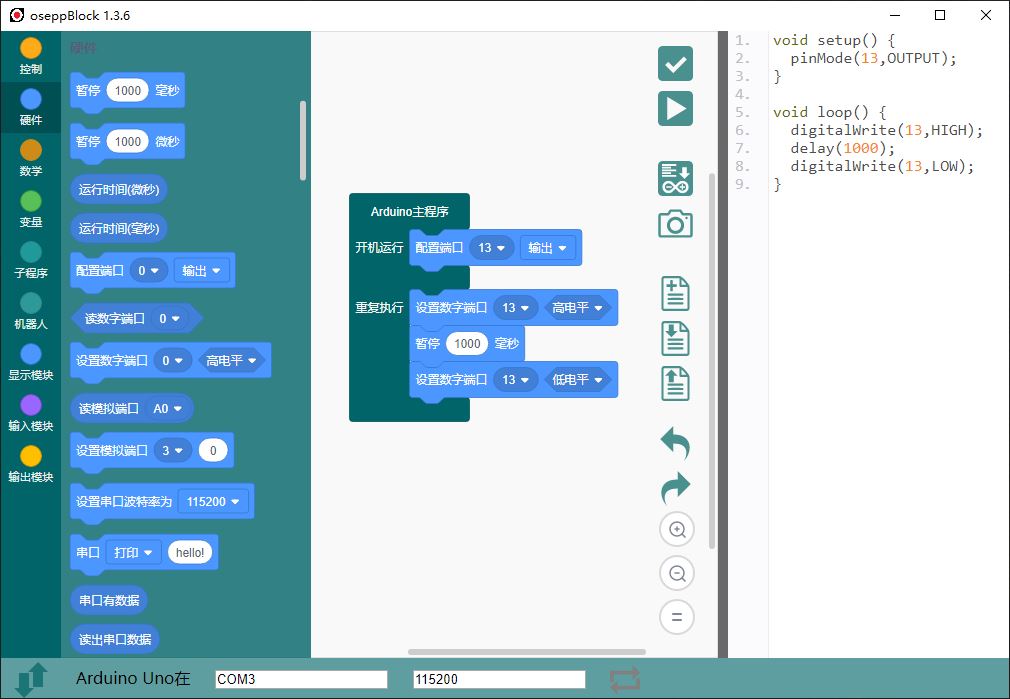Take a workspace screenshot with camera icon
Screen dimensions: 1010x699
click(675, 224)
